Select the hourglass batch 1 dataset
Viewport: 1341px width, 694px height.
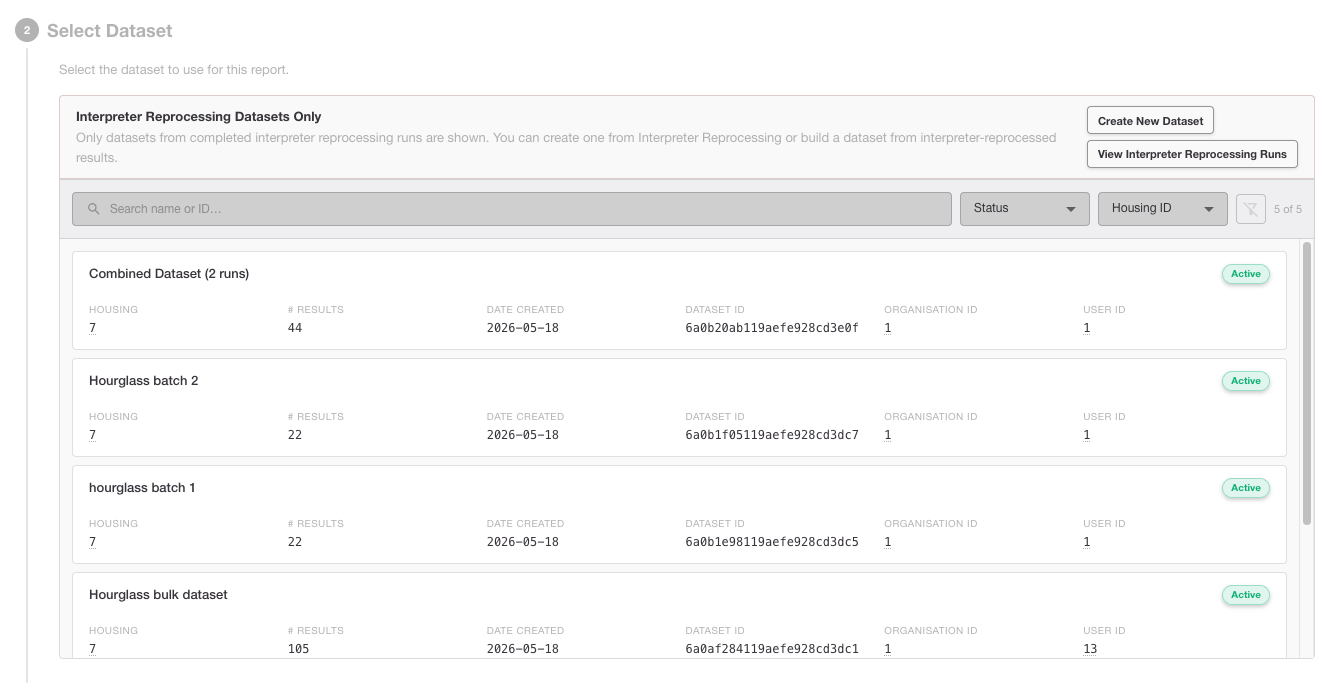(679, 514)
